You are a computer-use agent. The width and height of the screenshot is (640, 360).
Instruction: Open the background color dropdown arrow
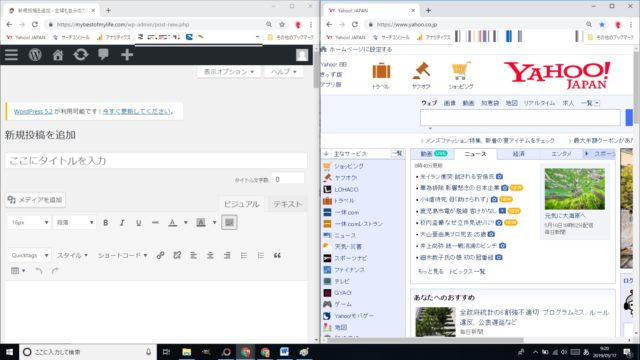coord(214,222)
